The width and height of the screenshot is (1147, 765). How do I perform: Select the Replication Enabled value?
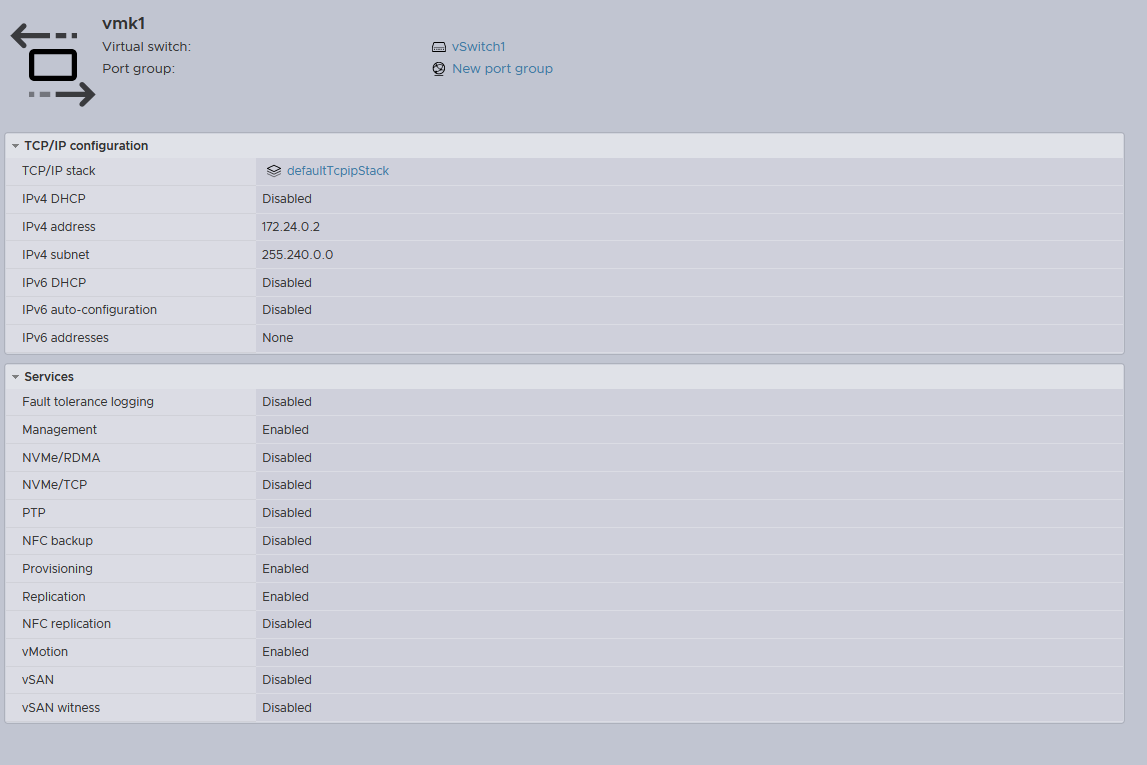285,597
